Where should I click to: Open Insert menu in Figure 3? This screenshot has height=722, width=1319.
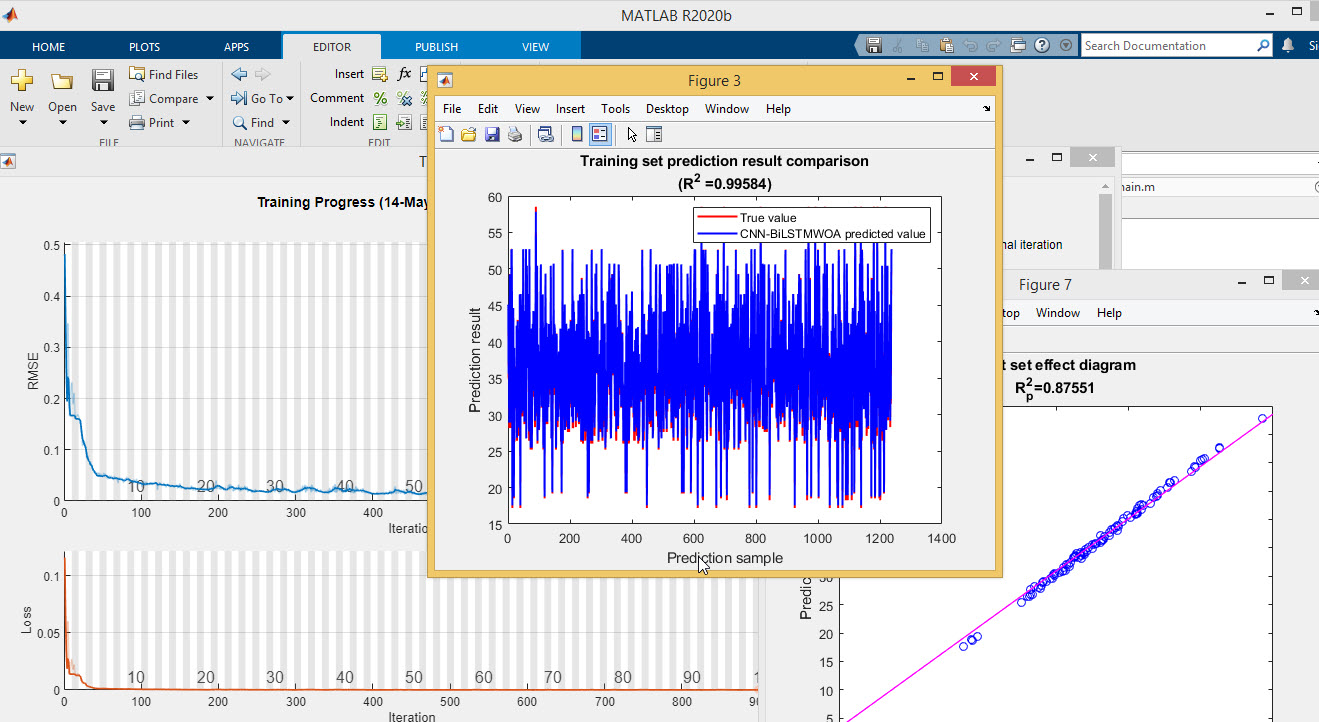tap(570, 109)
